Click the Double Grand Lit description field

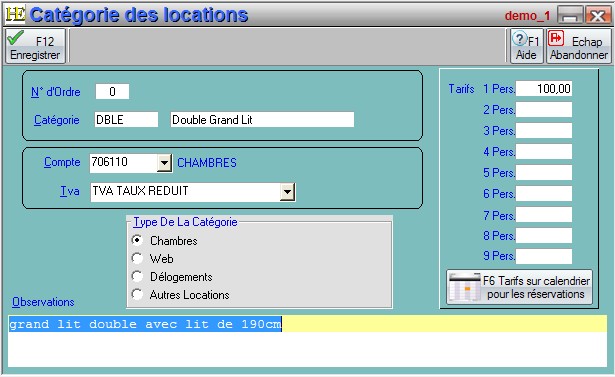(x=262, y=119)
